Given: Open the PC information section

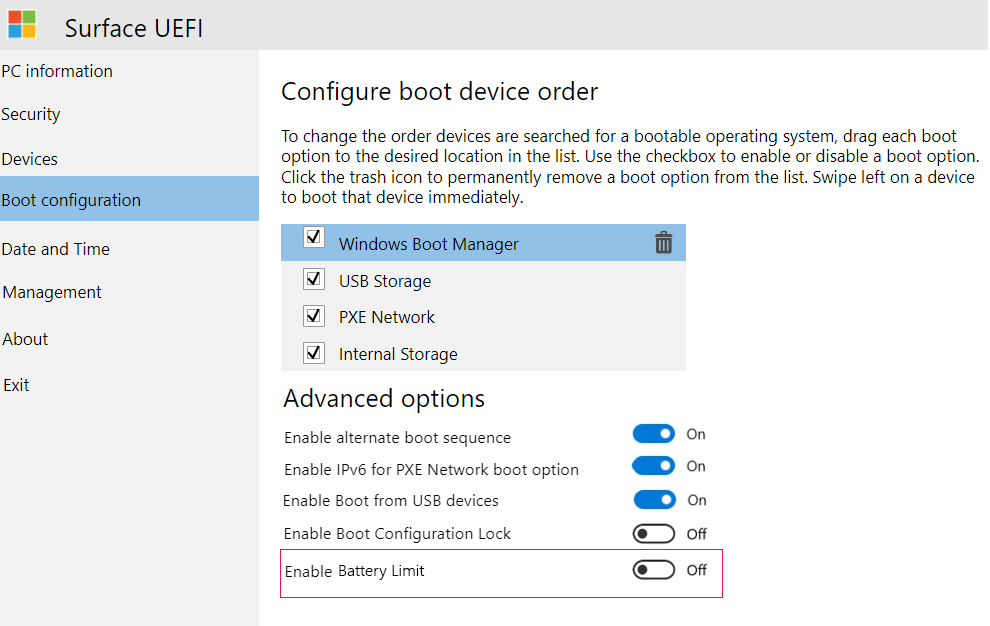Looking at the screenshot, I should (57, 71).
